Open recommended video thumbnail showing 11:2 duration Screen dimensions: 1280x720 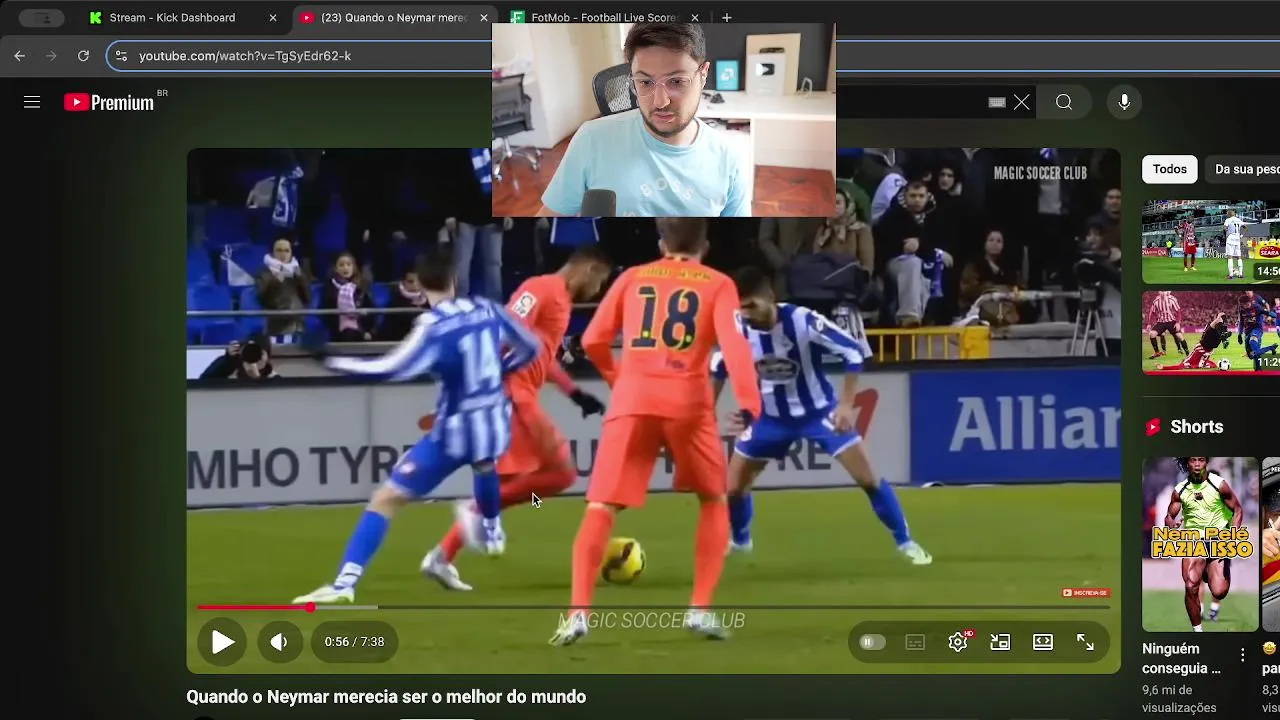(x=1211, y=333)
